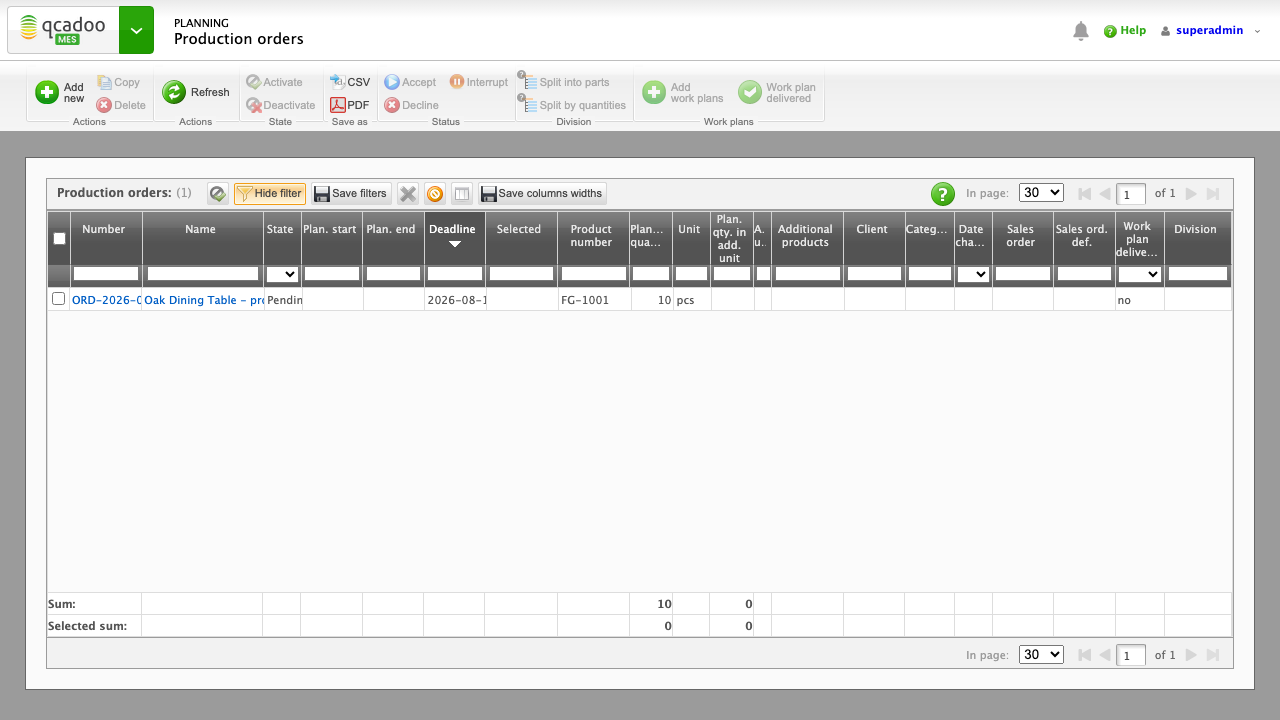
Task: Open top In page size dropdown
Action: point(1041,193)
